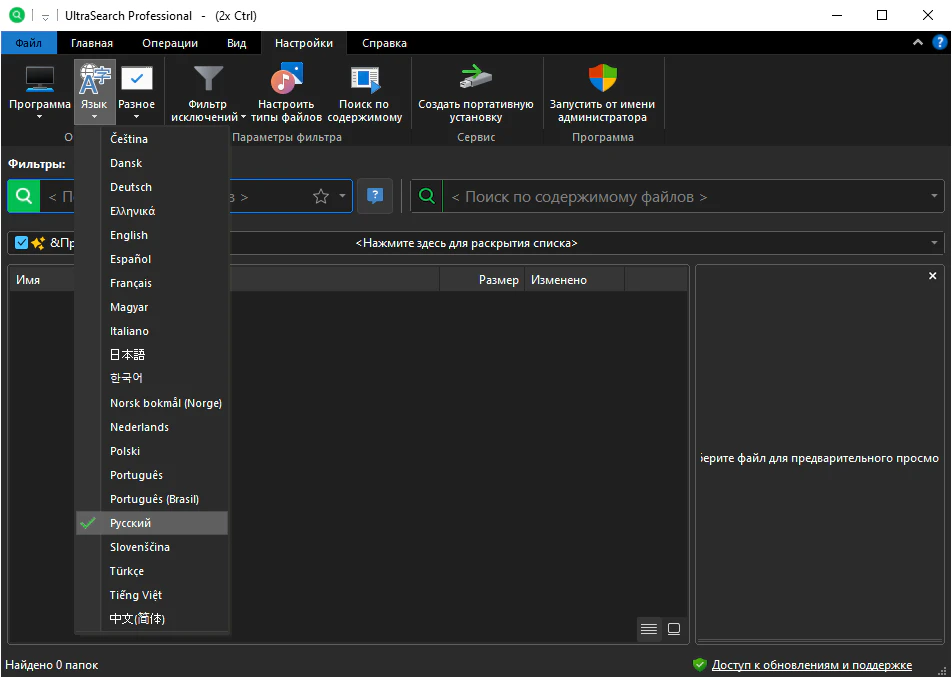Open Доступ к обновлениям и поддержке link

click(811, 665)
